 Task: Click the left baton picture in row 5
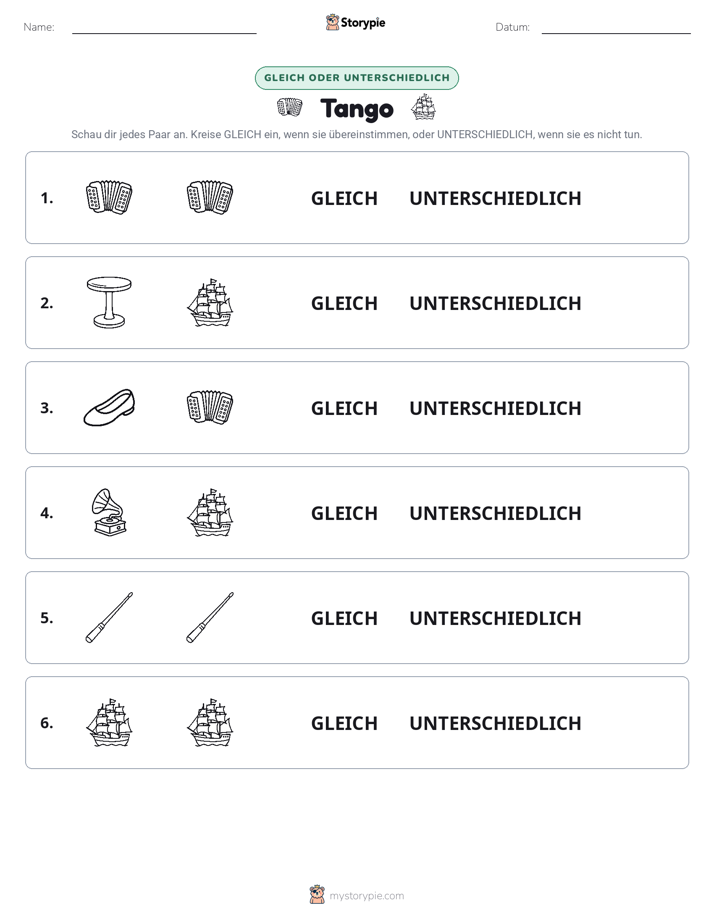[110, 618]
